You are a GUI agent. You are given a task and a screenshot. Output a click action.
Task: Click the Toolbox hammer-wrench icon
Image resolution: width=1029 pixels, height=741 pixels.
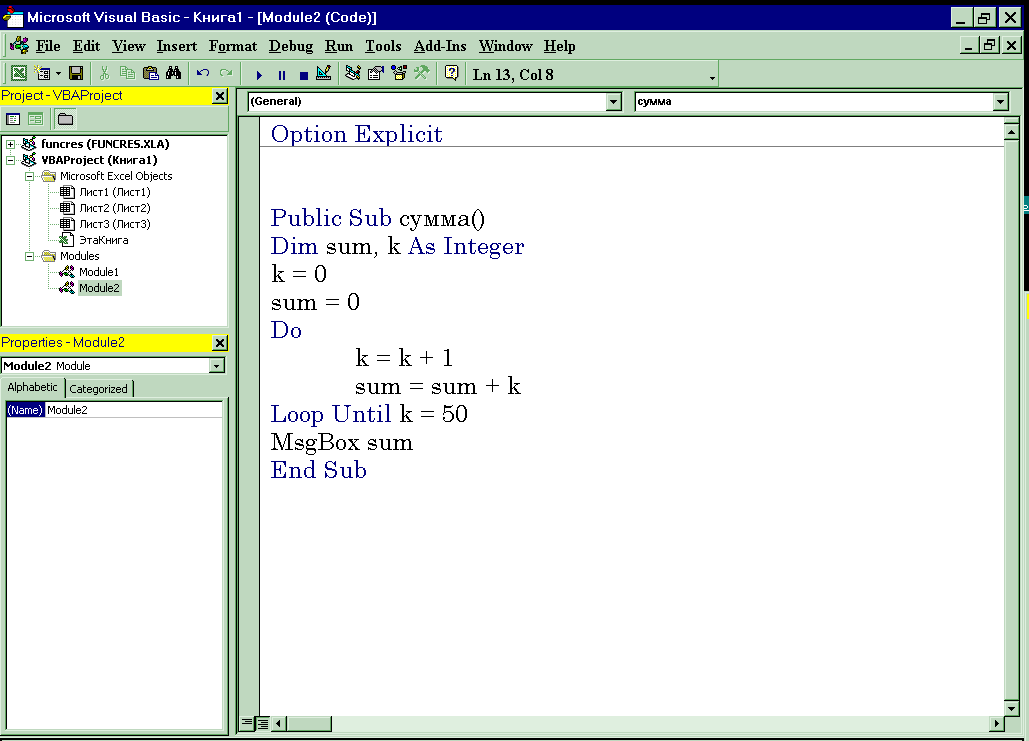point(421,74)
